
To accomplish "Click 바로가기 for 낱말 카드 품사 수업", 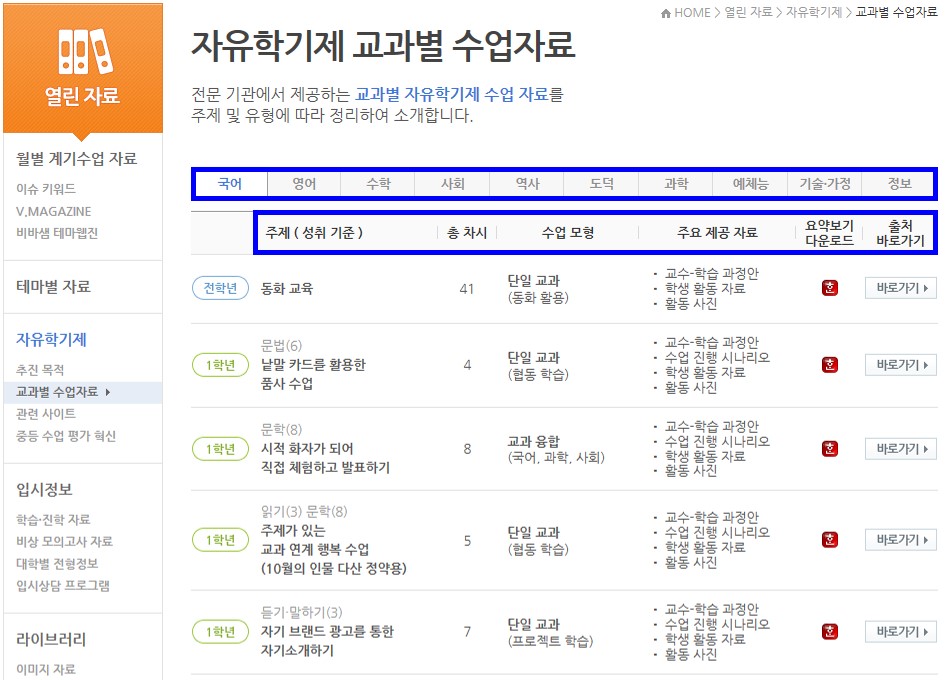I will pyautogui.click(x=901, y=364).
